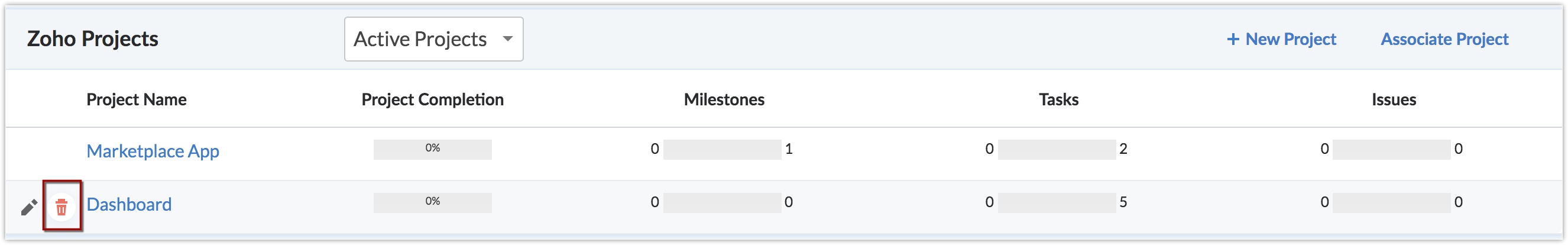The image size is (1568, 245).
Task: Open the Marketplace App project
Action: (153, 150)
